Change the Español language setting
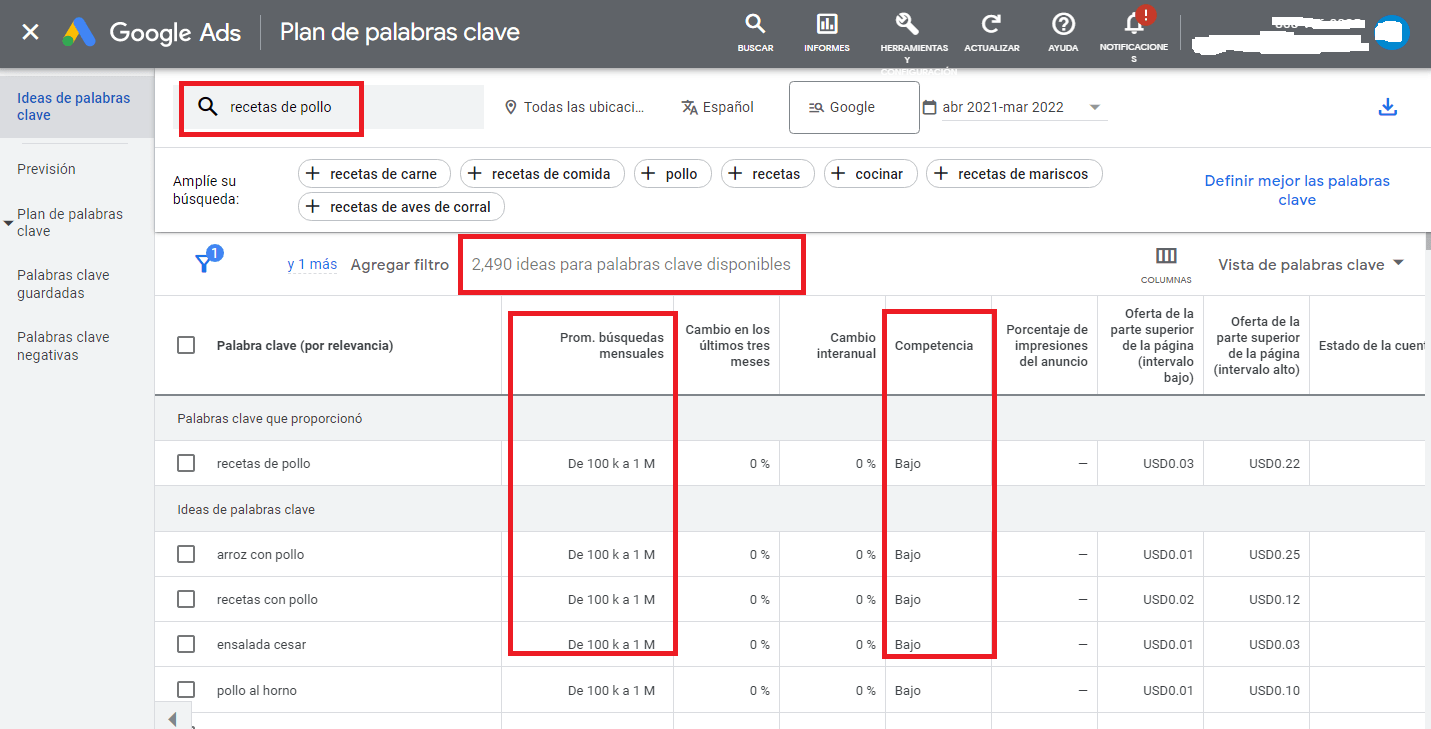This screenshot has width=1431, height=729. coord(717,107)
